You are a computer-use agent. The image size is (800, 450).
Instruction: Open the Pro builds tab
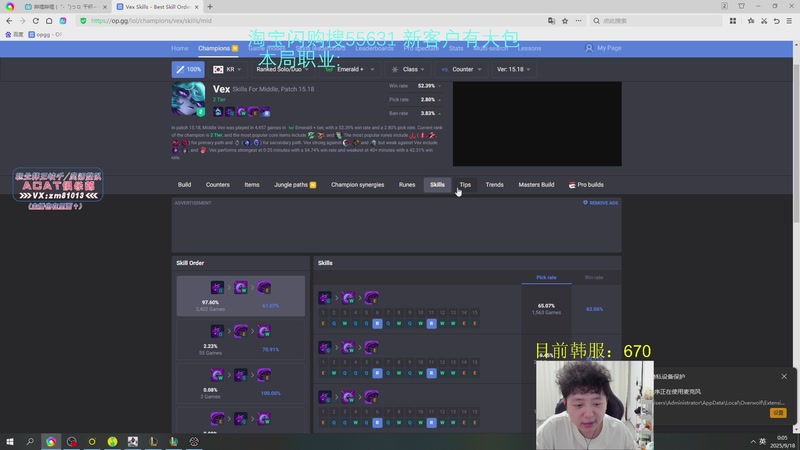[586, 185]
